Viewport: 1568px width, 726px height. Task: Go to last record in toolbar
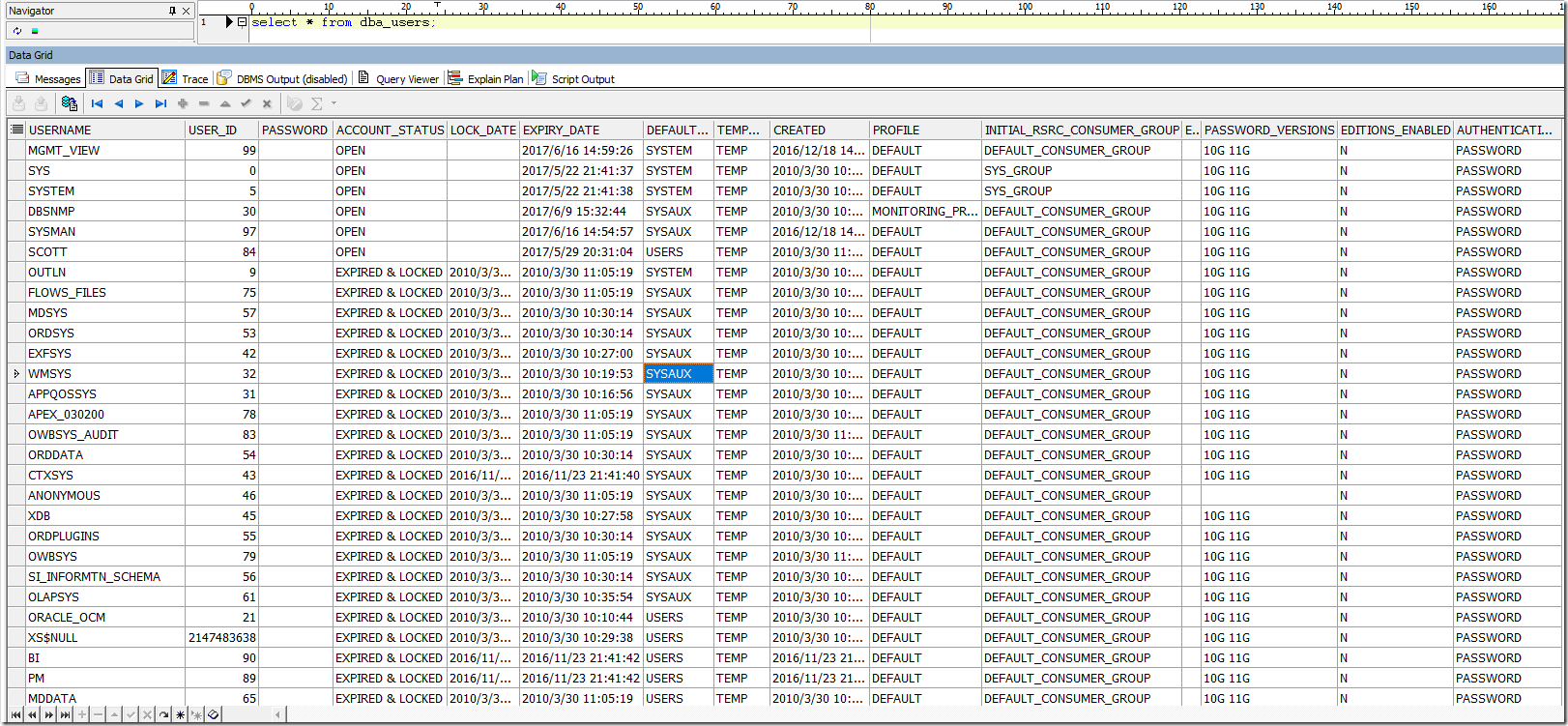pos(160,103)
